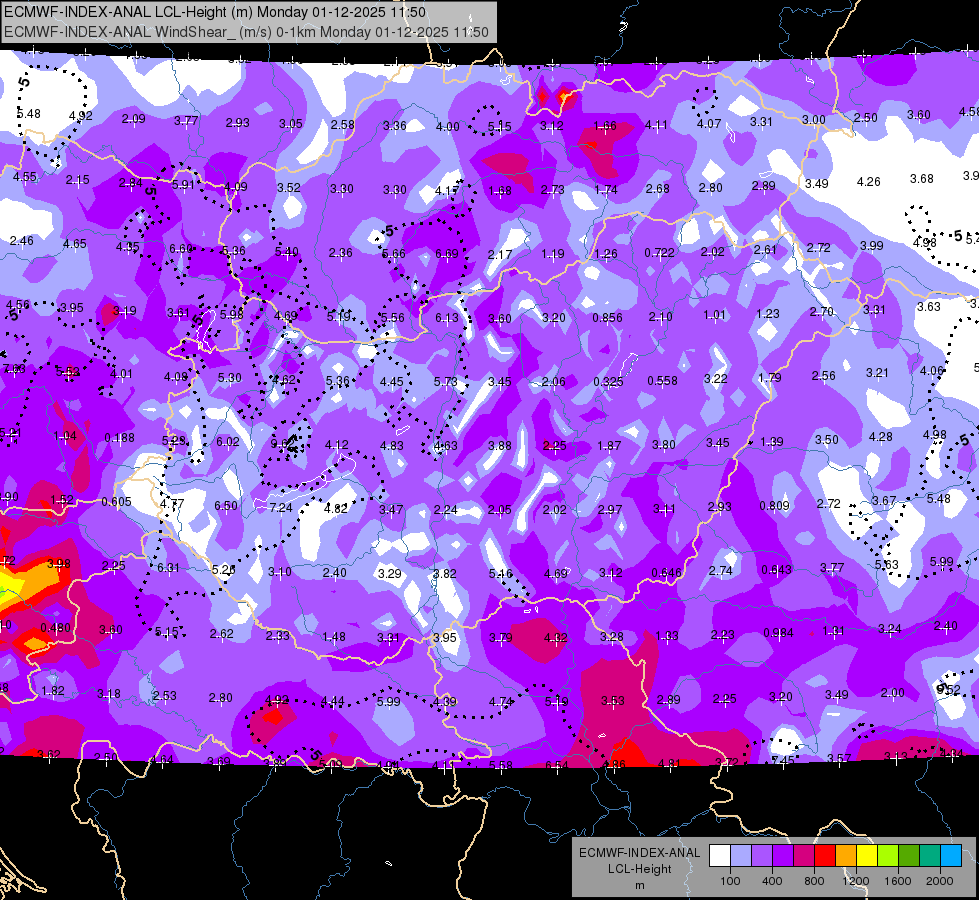Select the red legend color swatch
The height and width of the screenshot is (900, 979).
[x=825, y=856]
